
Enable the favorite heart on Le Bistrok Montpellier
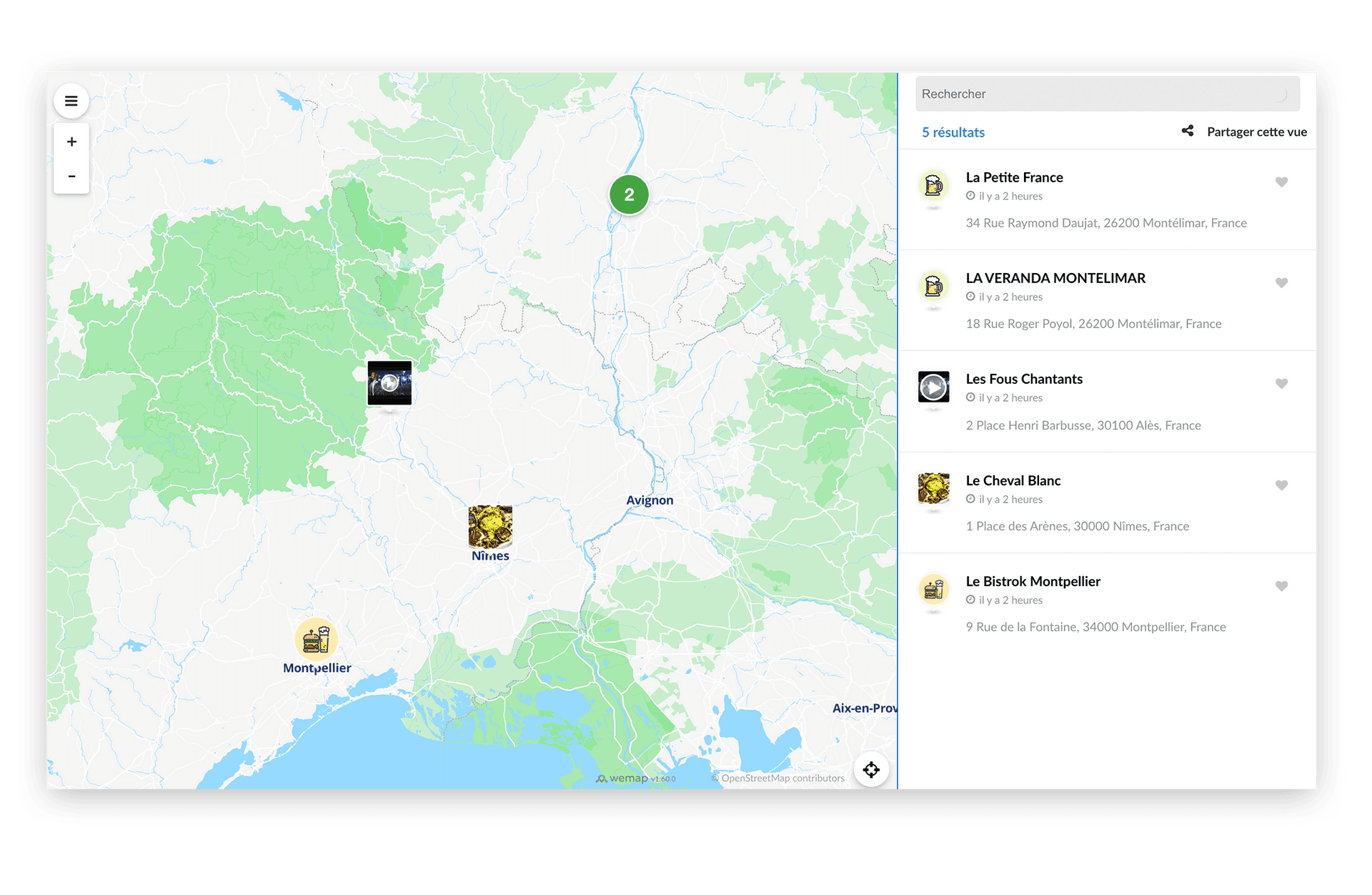click(x=1281, y=586)
